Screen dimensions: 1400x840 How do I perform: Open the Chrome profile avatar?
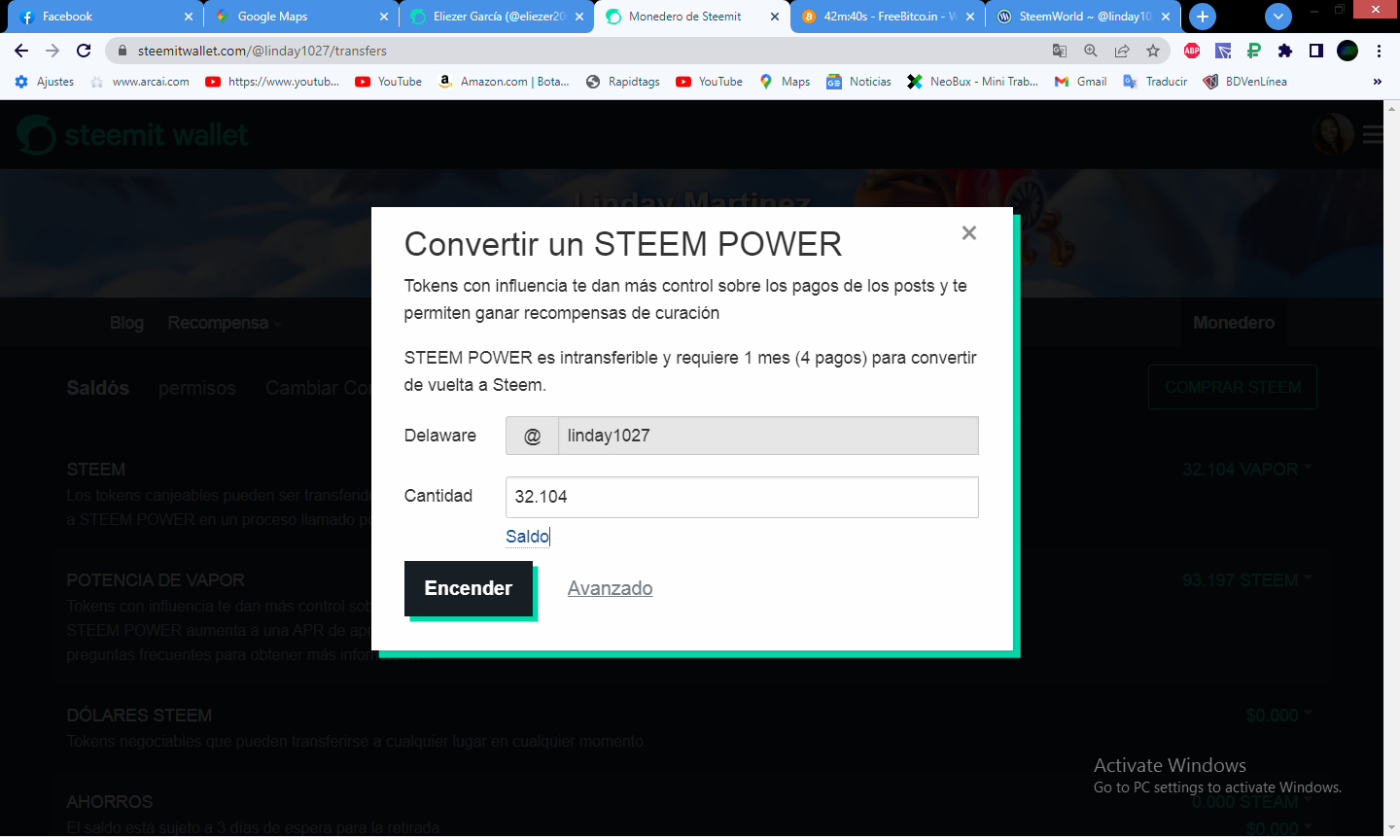click(1347, 51)
